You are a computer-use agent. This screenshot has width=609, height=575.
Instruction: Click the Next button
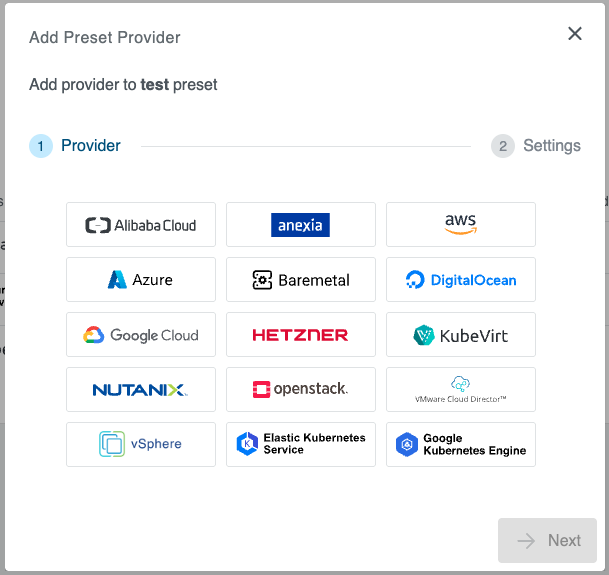(x=547, y=541)
